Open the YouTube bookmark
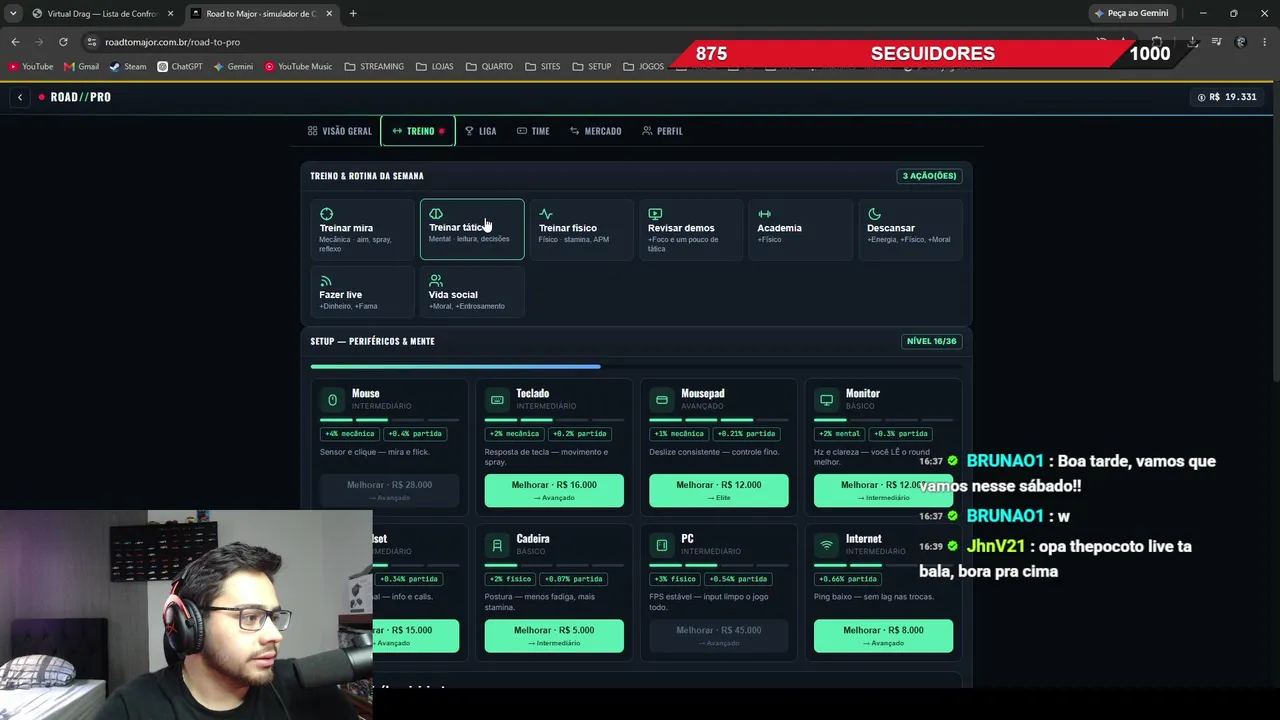 [31, 67]
